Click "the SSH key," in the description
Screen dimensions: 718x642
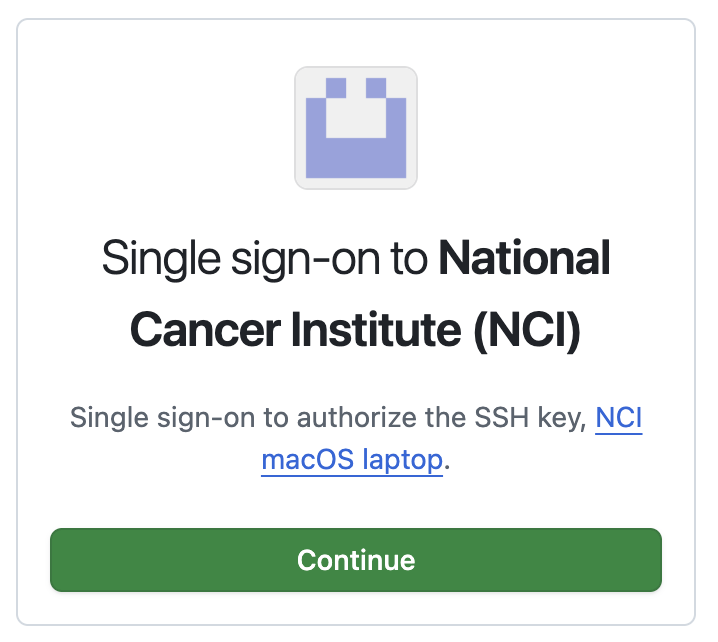504,418
